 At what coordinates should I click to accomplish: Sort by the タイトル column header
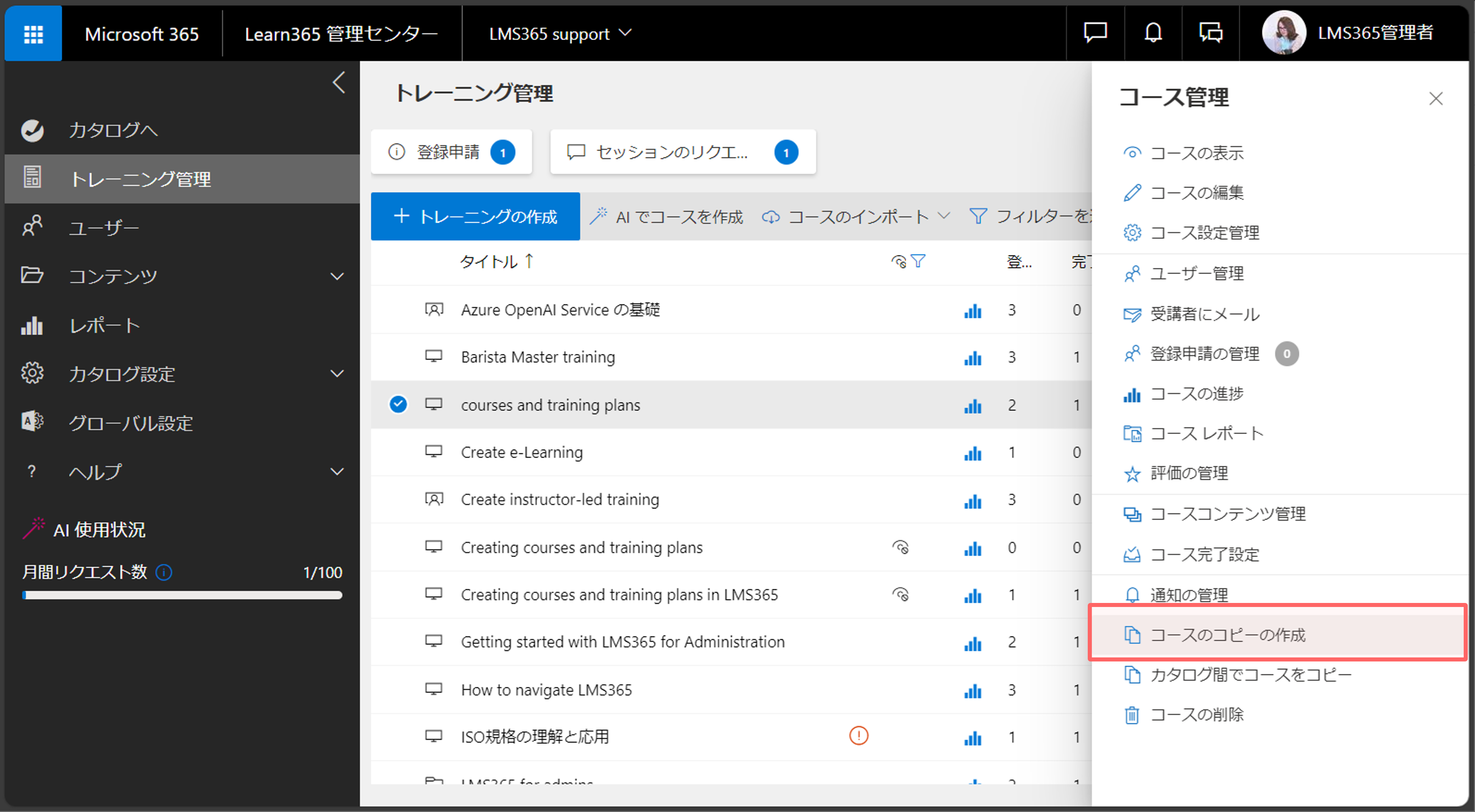496,262
